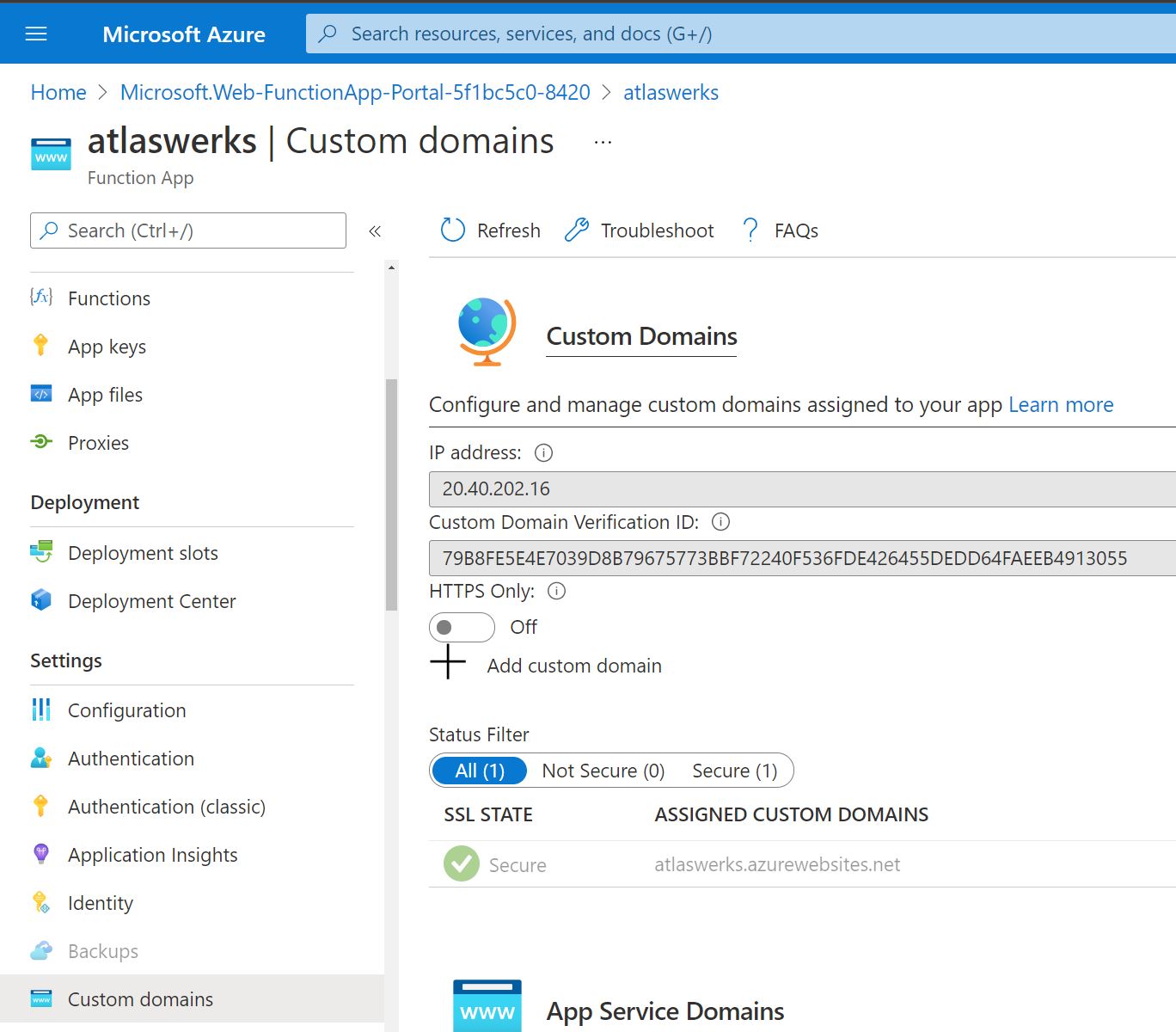The width and height of the screenshot is (1176, 1032).
Task: Click the Learn more link
Action: point(1061,404)
